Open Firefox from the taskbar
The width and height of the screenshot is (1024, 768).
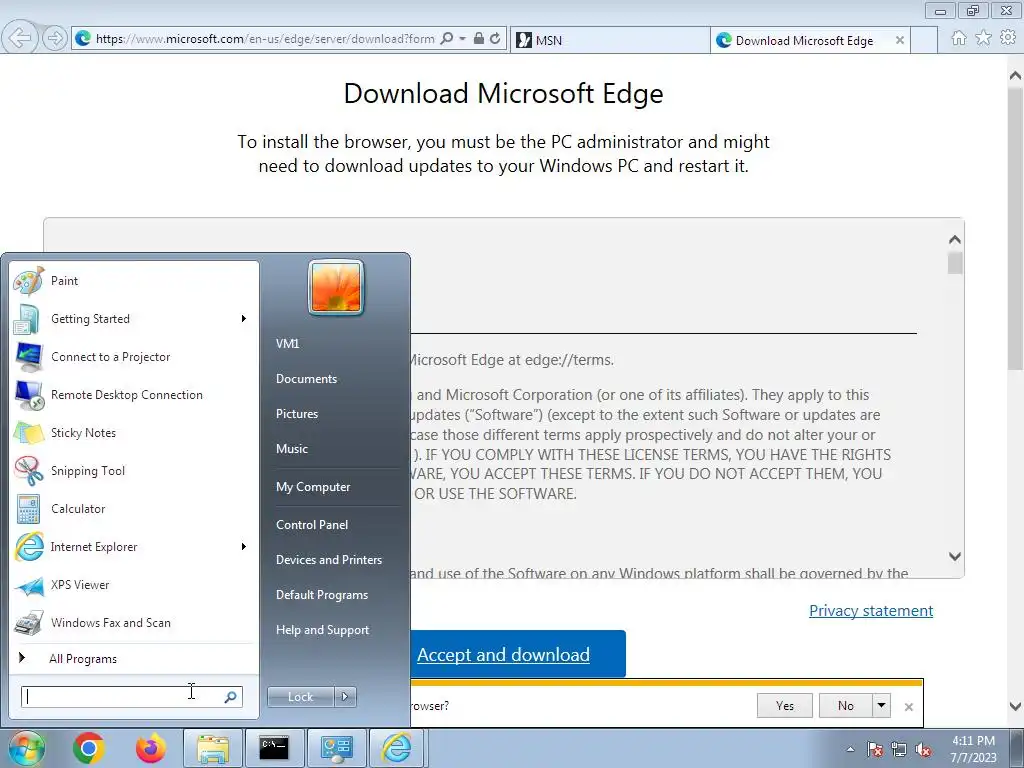pos(151,748)
